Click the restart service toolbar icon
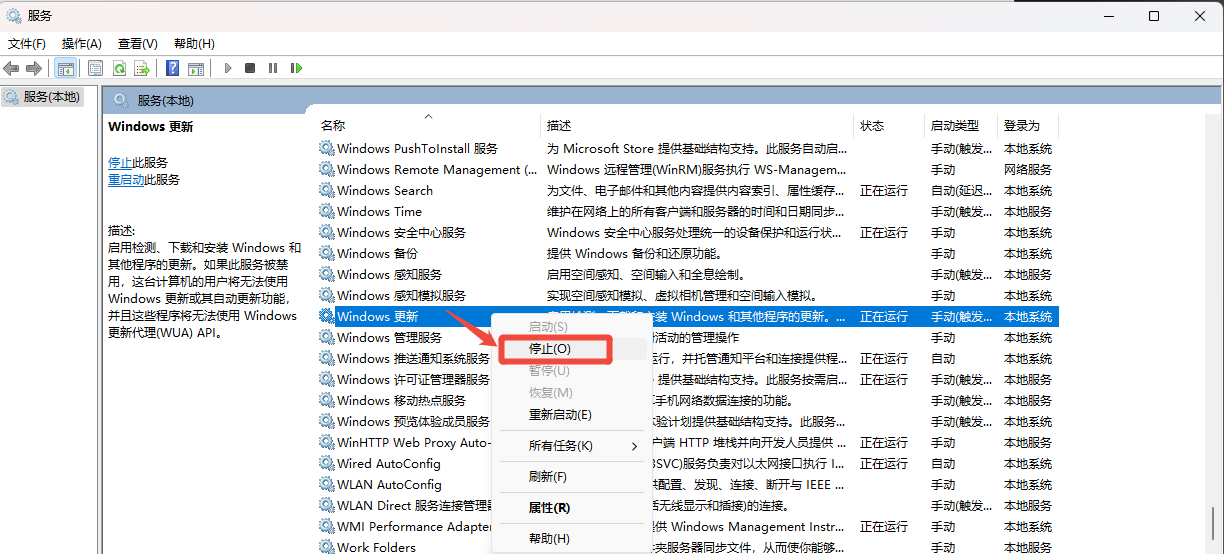The width and height of the screenshot is (1224, 554). [x=296, y=68]
